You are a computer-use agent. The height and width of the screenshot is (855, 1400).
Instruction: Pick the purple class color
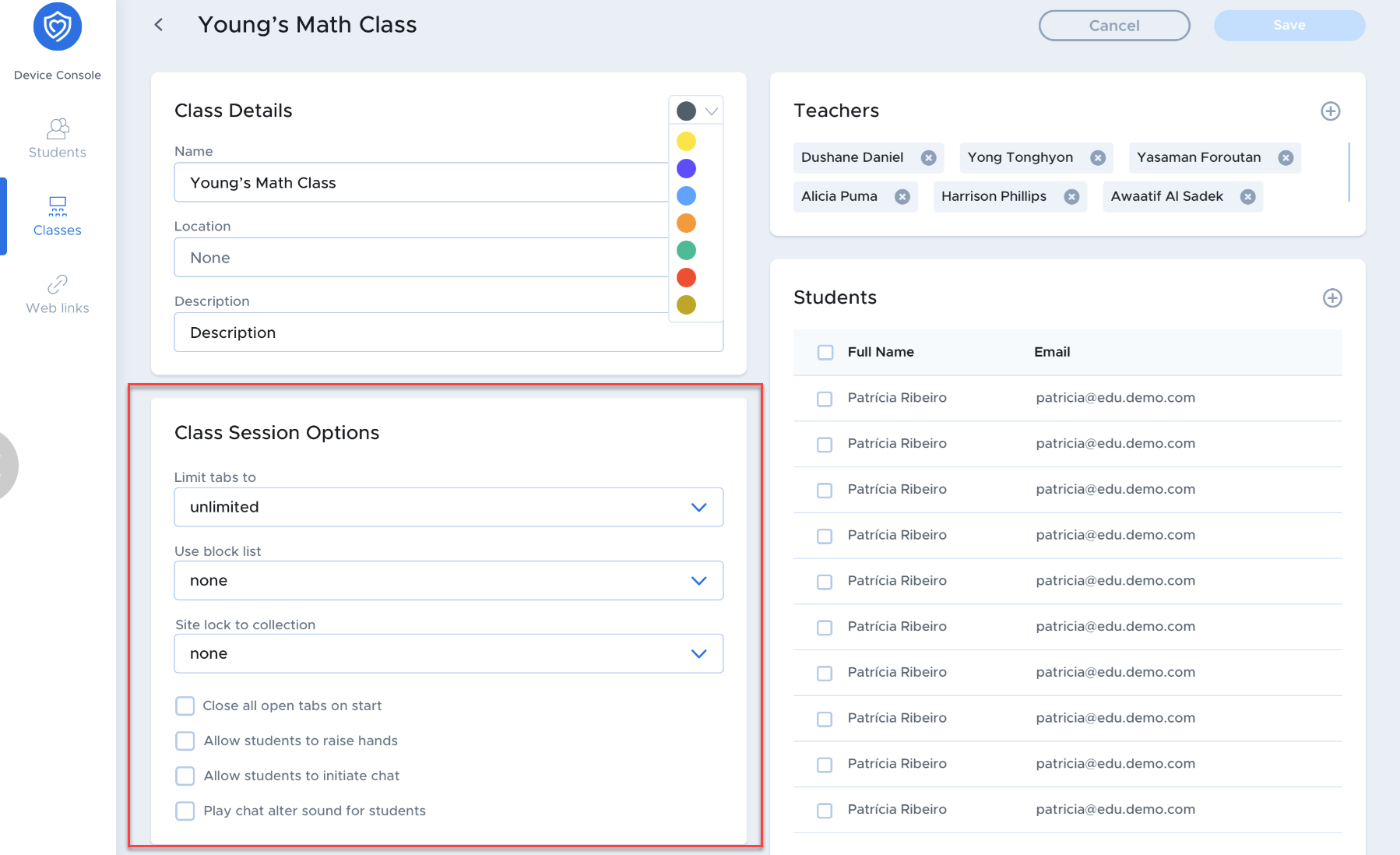click(x=686, y=168)
